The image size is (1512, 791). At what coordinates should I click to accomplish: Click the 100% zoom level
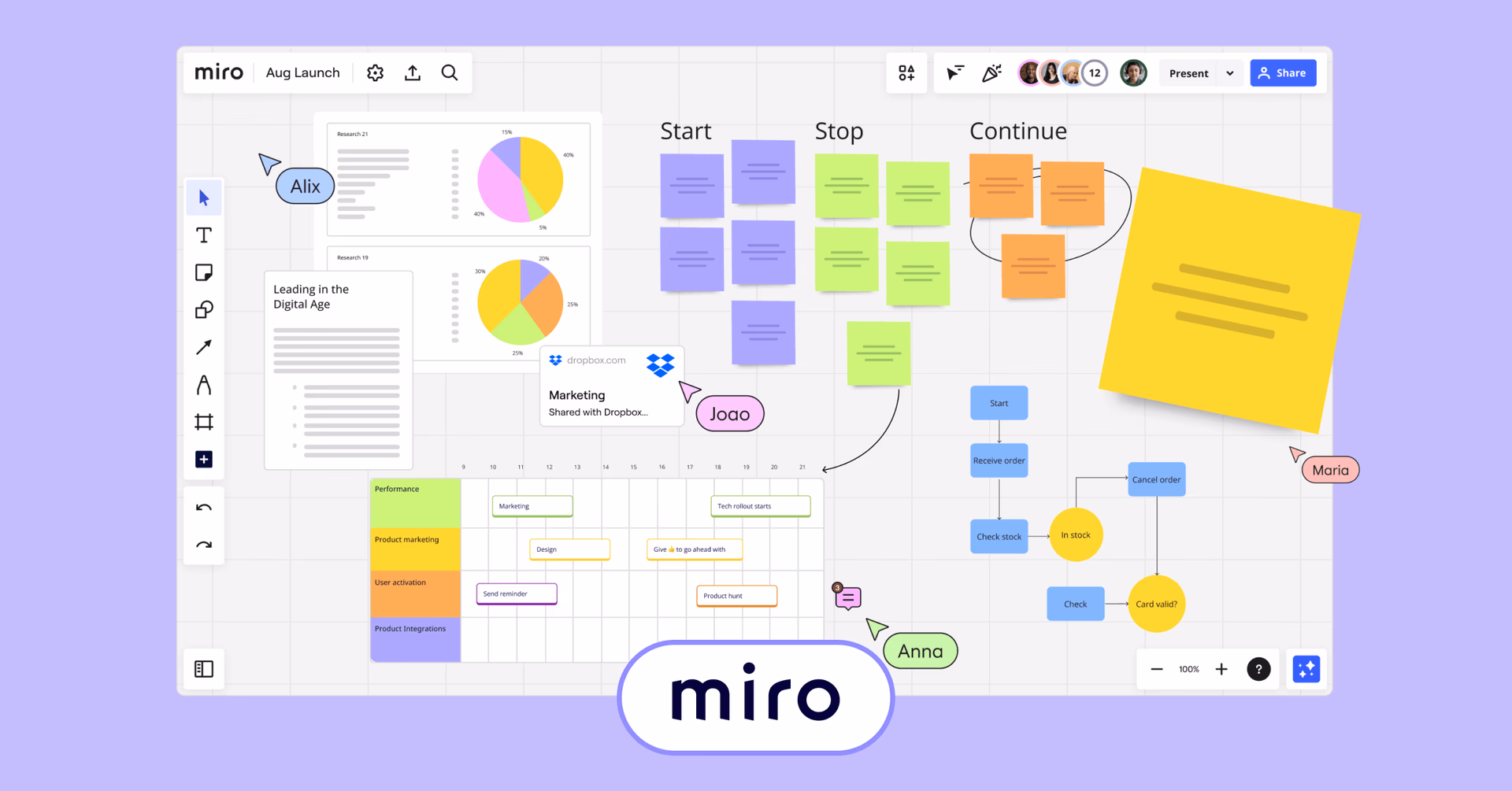coord(1189,669)
